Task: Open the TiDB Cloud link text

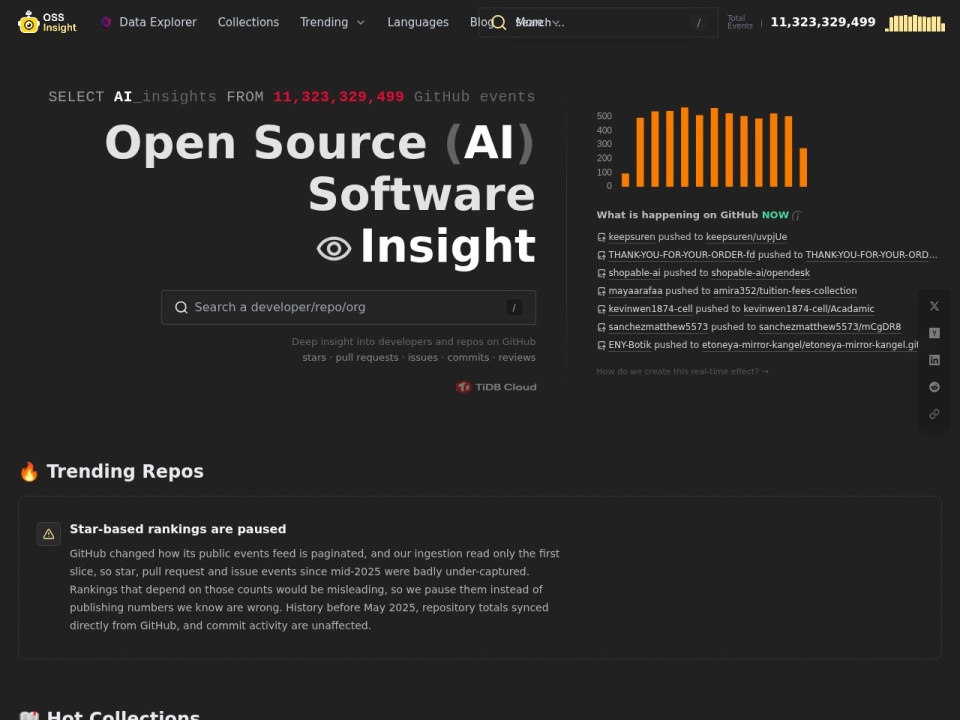Action: [x=506, y=387]
